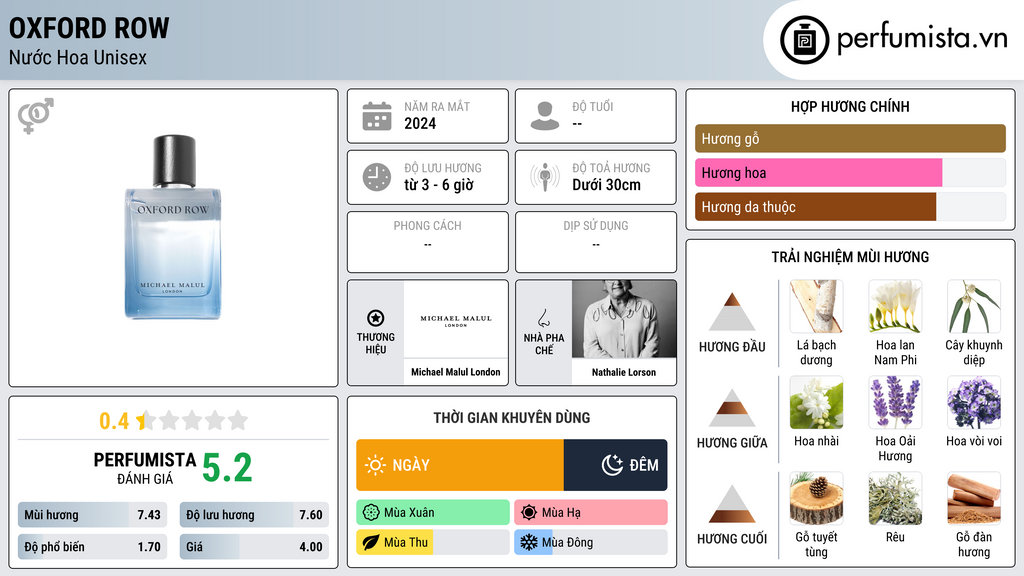Click the nose icon above Nhà Pha Chế

tap(543, 318)
